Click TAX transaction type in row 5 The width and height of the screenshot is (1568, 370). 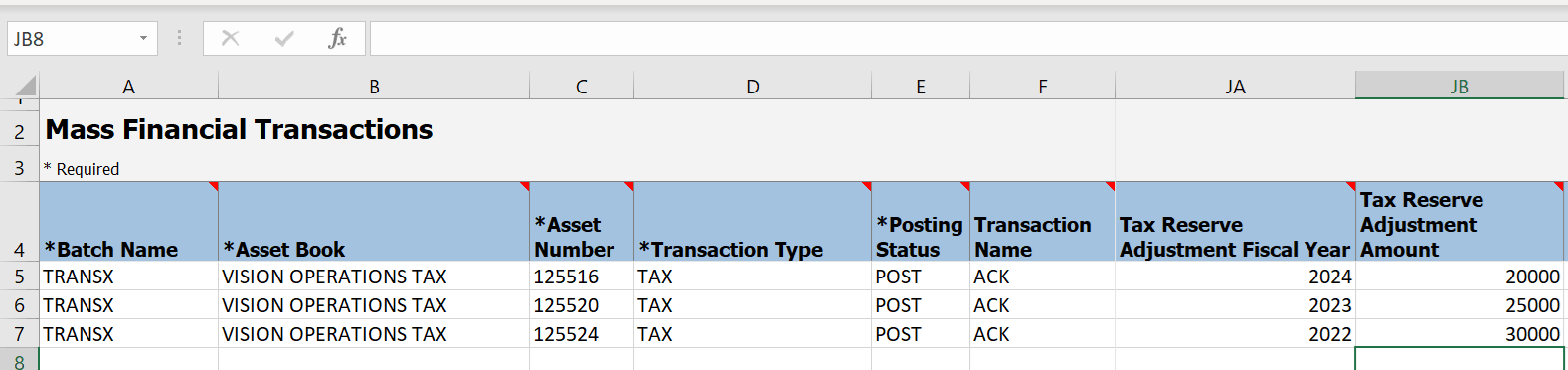(753, 277)
